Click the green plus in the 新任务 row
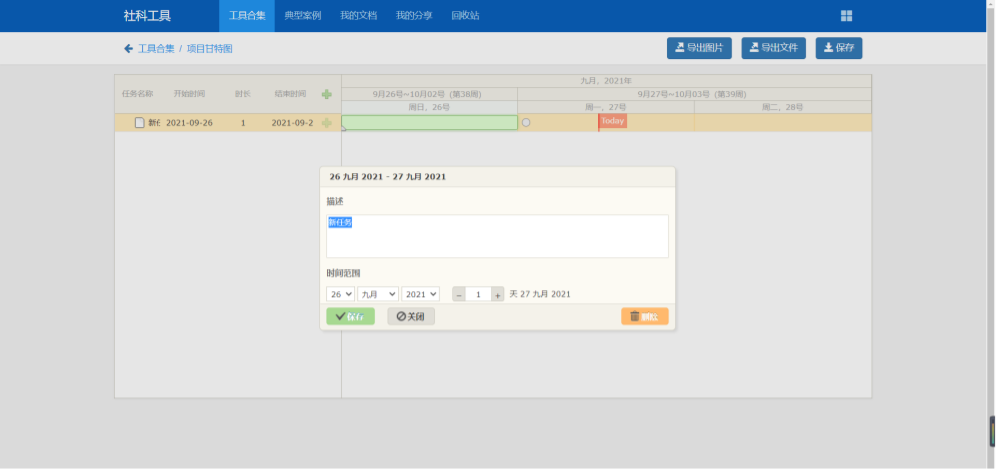The height and width of the screenshot is (473, 999). 327,123
